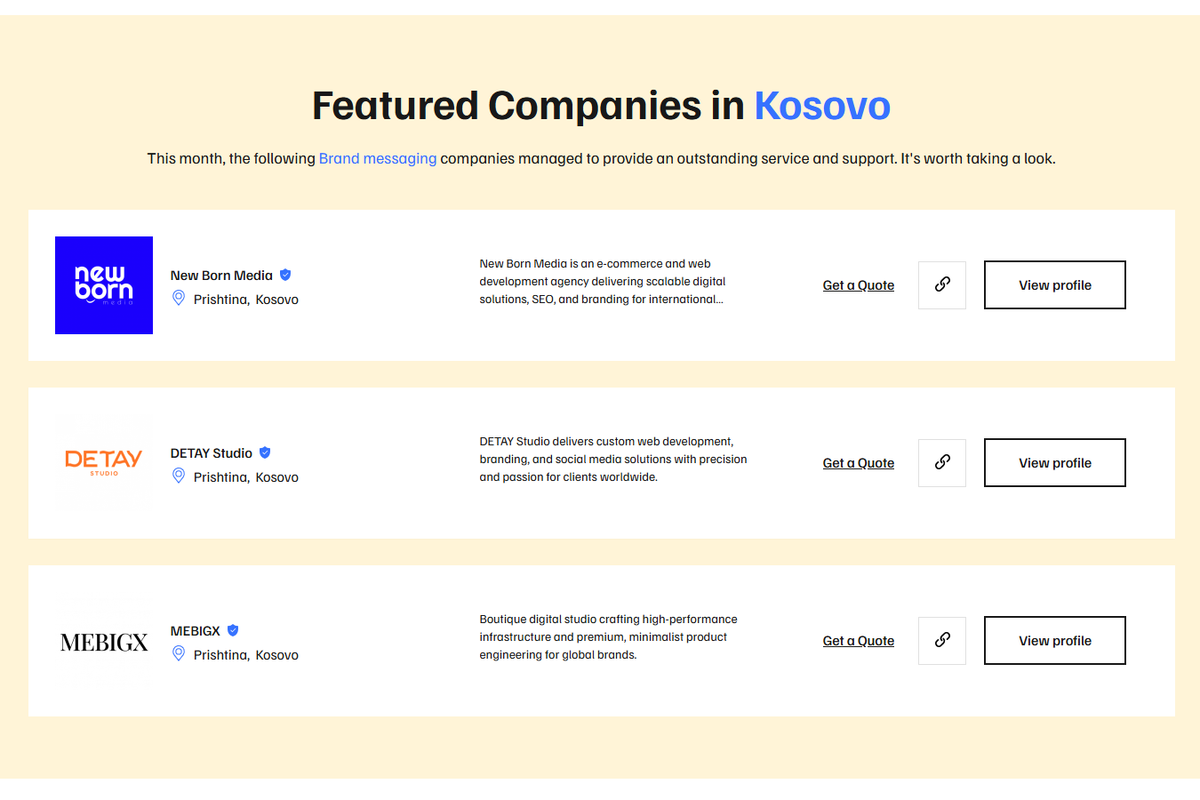The image size is (1200, 800).
Task: Click View profile for New Born Media
Action: (x=1054, y=285)
